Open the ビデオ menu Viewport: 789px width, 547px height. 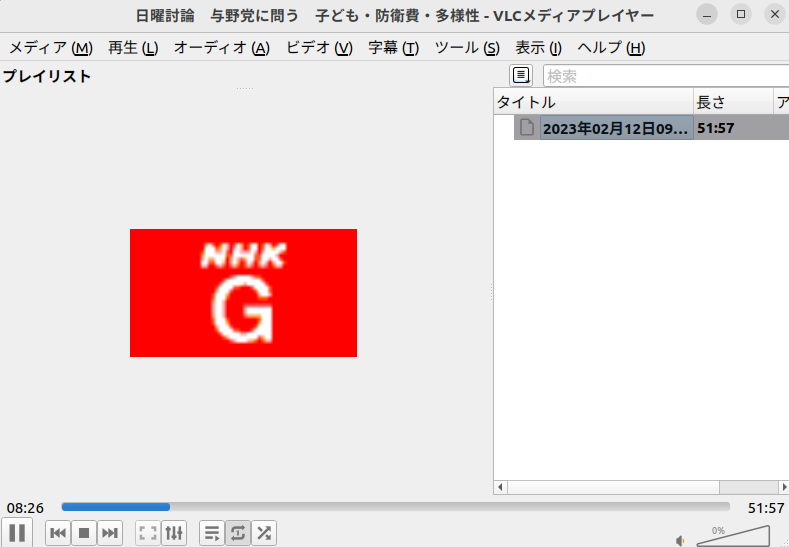(x=320, y=48)
